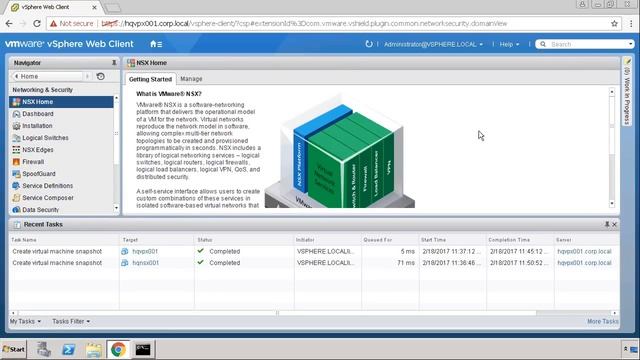
Task: Click the More Tasks link
Action: (x=602, y=322)
